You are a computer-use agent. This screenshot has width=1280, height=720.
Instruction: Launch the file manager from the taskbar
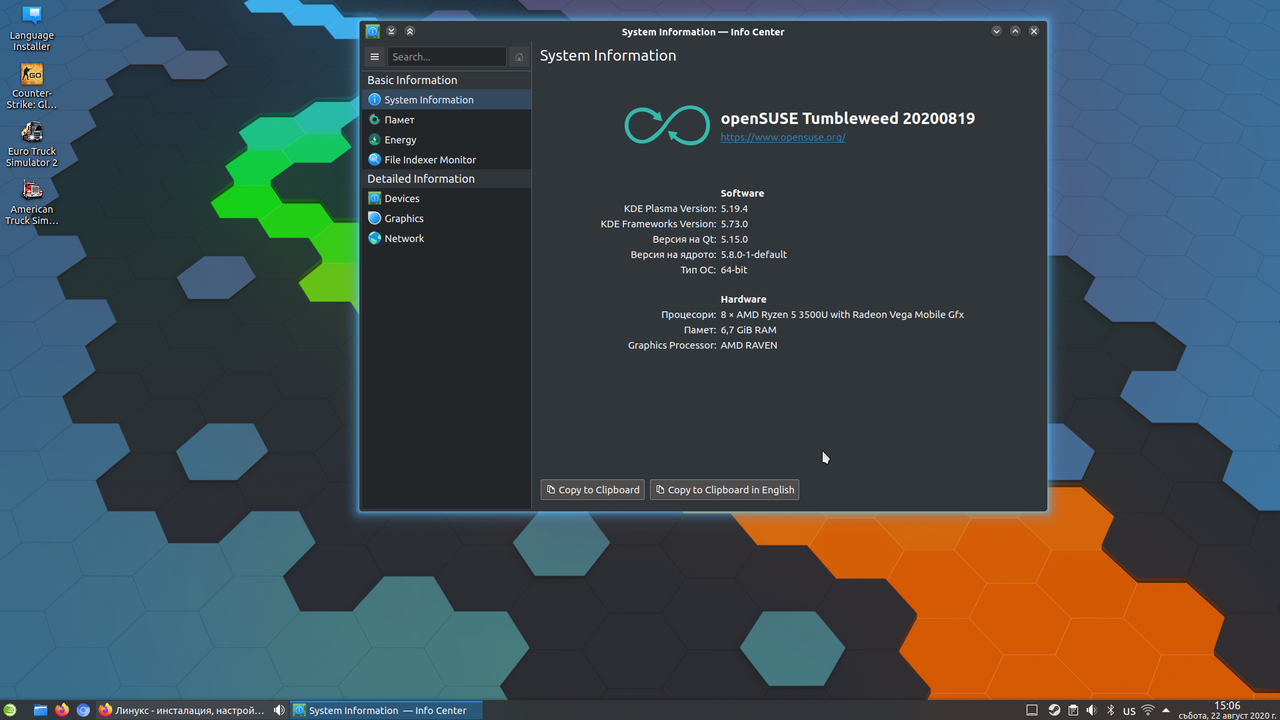[x=41, y=710]
